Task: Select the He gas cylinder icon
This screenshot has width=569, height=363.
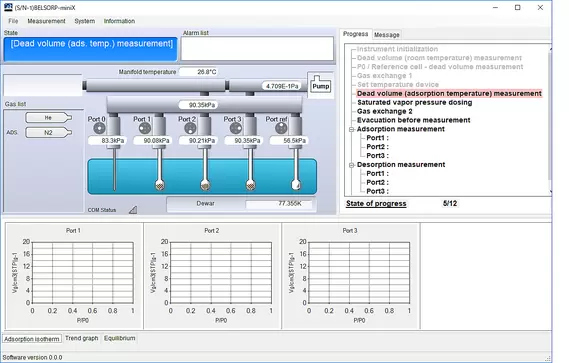Action: point(49,118)
